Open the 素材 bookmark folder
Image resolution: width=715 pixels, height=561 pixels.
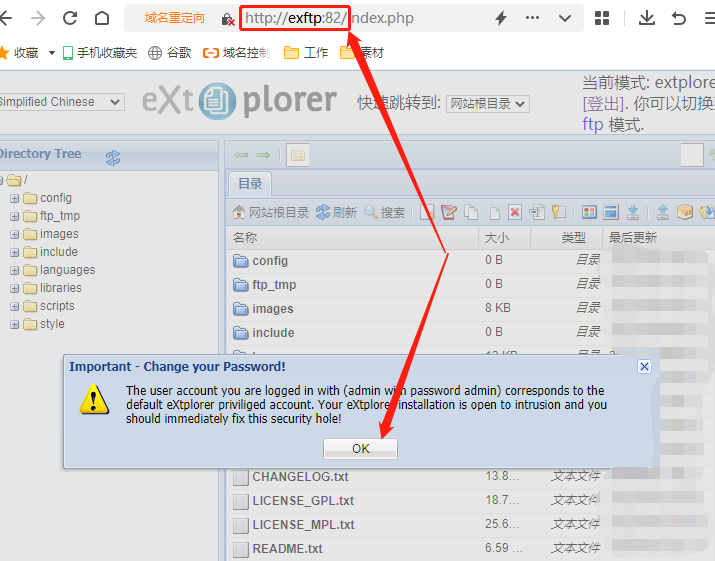pyautogui.click(x=362, y=53)
